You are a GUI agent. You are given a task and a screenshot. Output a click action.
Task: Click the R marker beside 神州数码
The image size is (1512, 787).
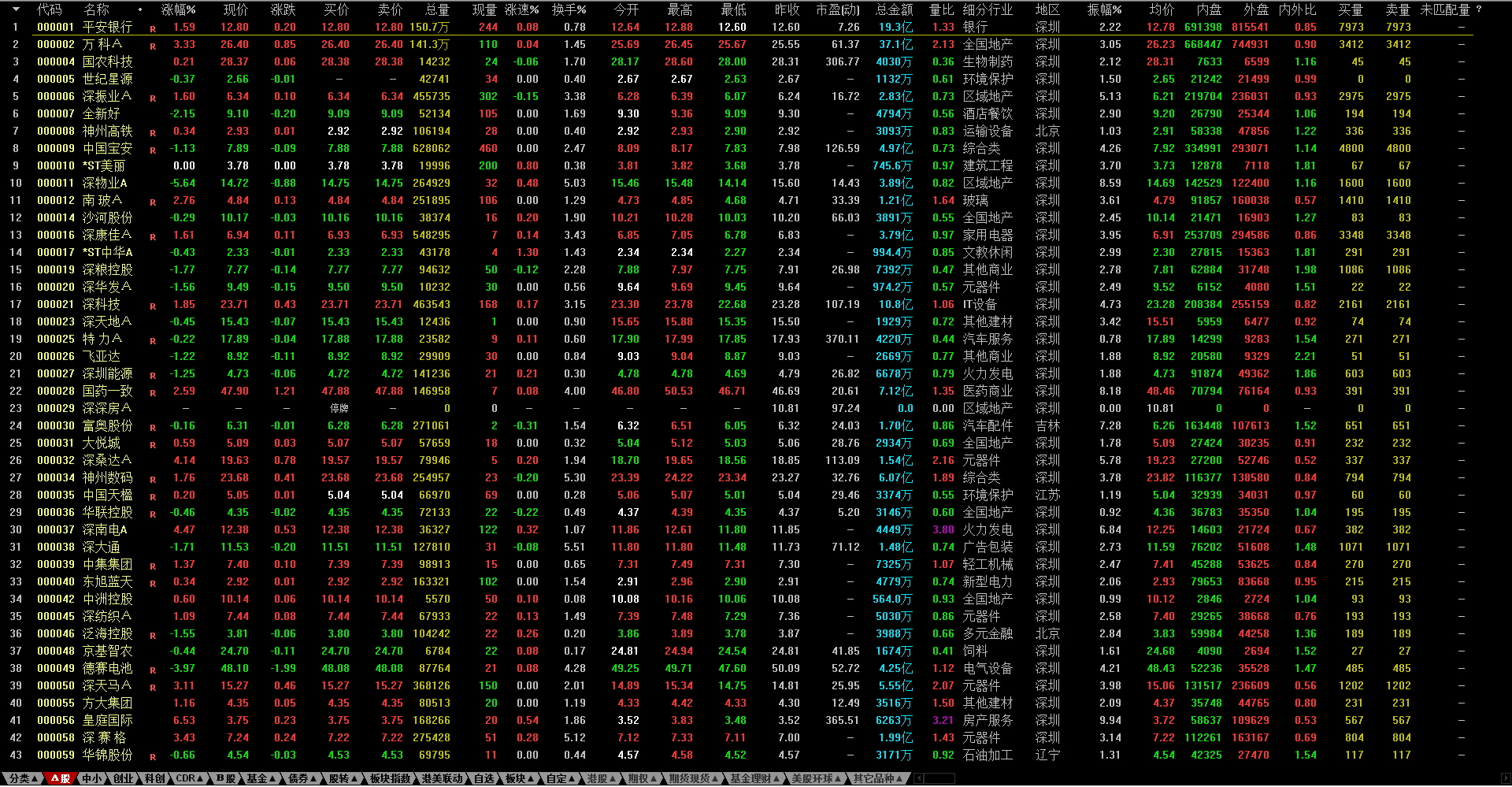(x=153, y=480)
